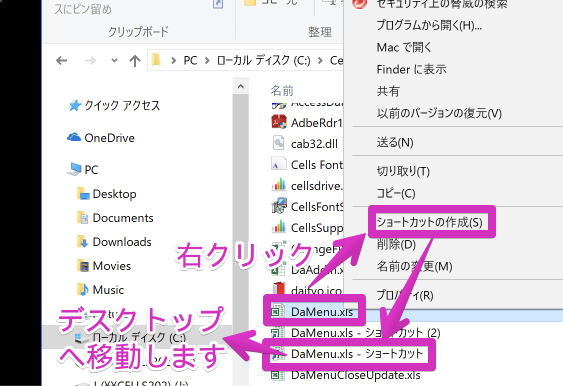Open the Music folder in sidebar
The width and height of the screenshot is (563, 386).
pyautogui.click(x=108, y=290)
